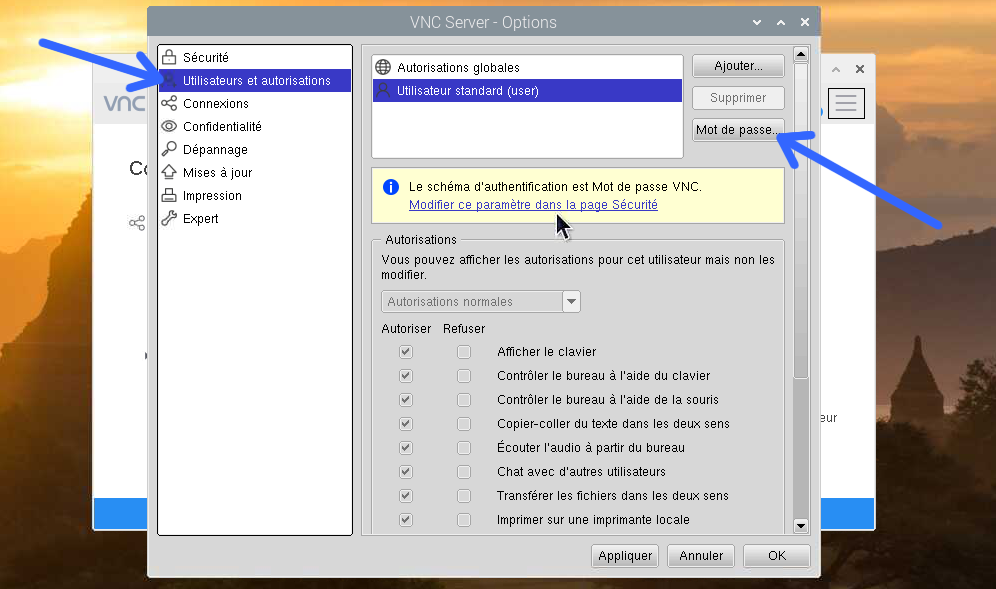Click the Appliquer button
996x589 pixels.
pos(625,556)
